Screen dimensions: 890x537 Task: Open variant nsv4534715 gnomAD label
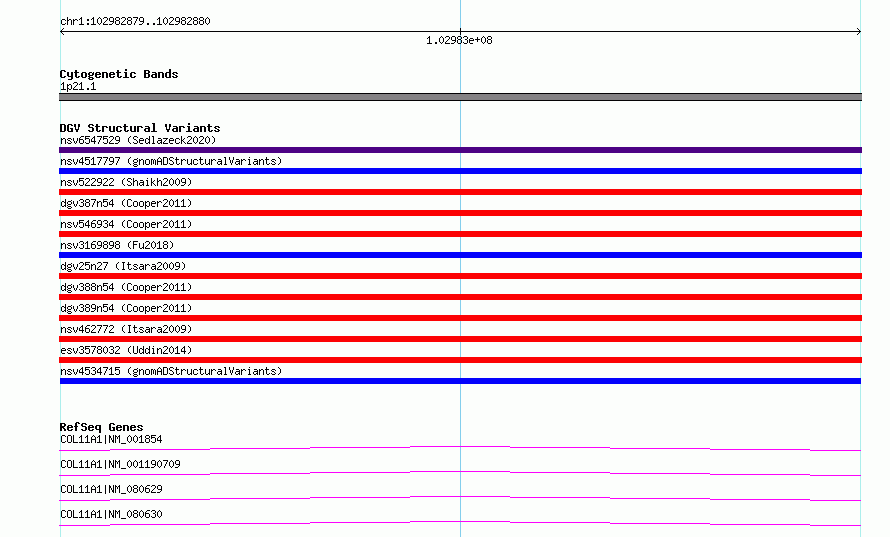point(171,371)
